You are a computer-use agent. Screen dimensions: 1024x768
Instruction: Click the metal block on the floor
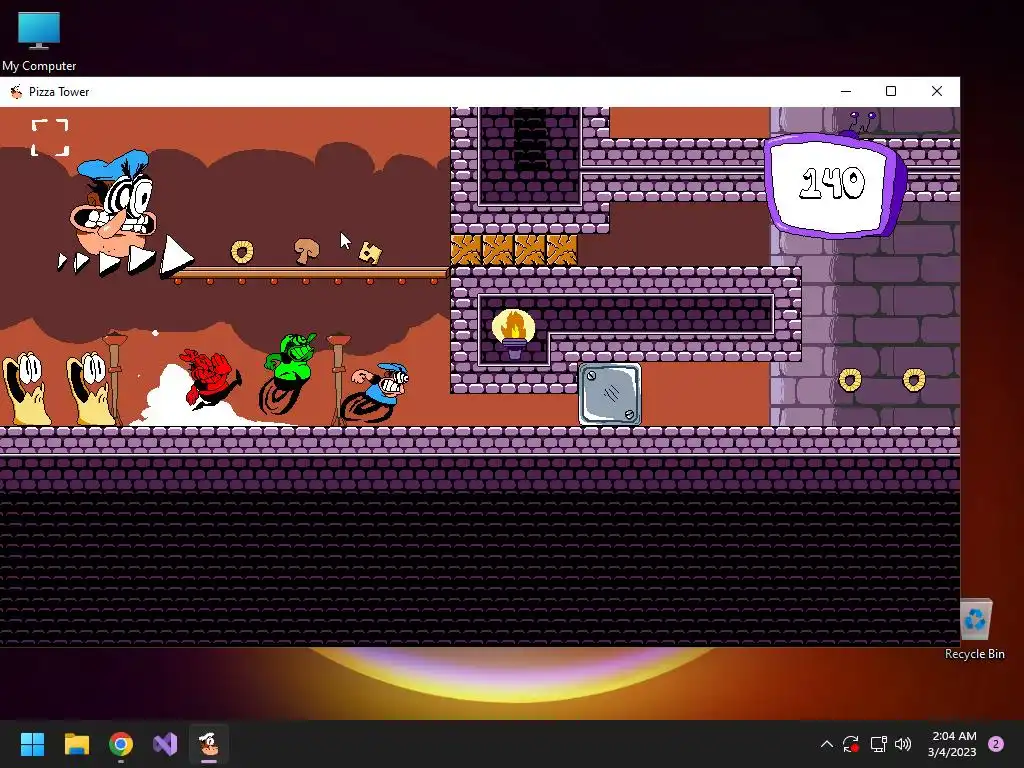tap(610, 394)
